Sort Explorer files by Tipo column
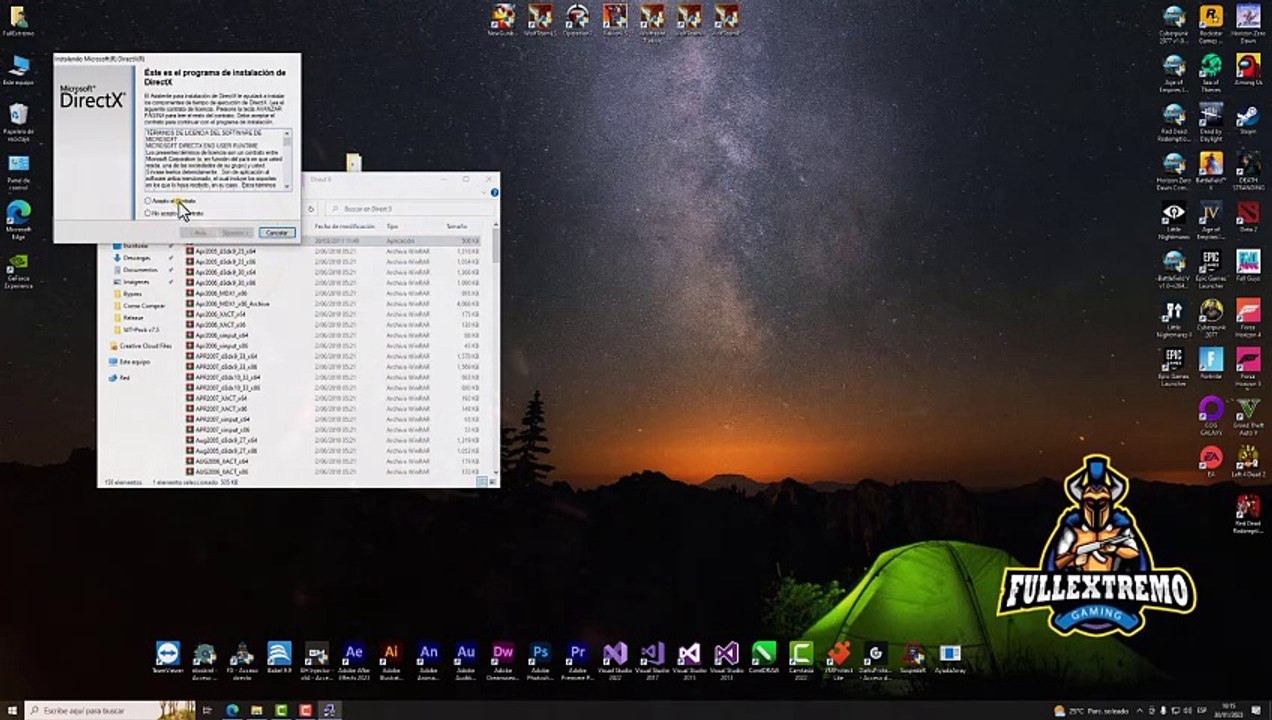 pos(393,227)
